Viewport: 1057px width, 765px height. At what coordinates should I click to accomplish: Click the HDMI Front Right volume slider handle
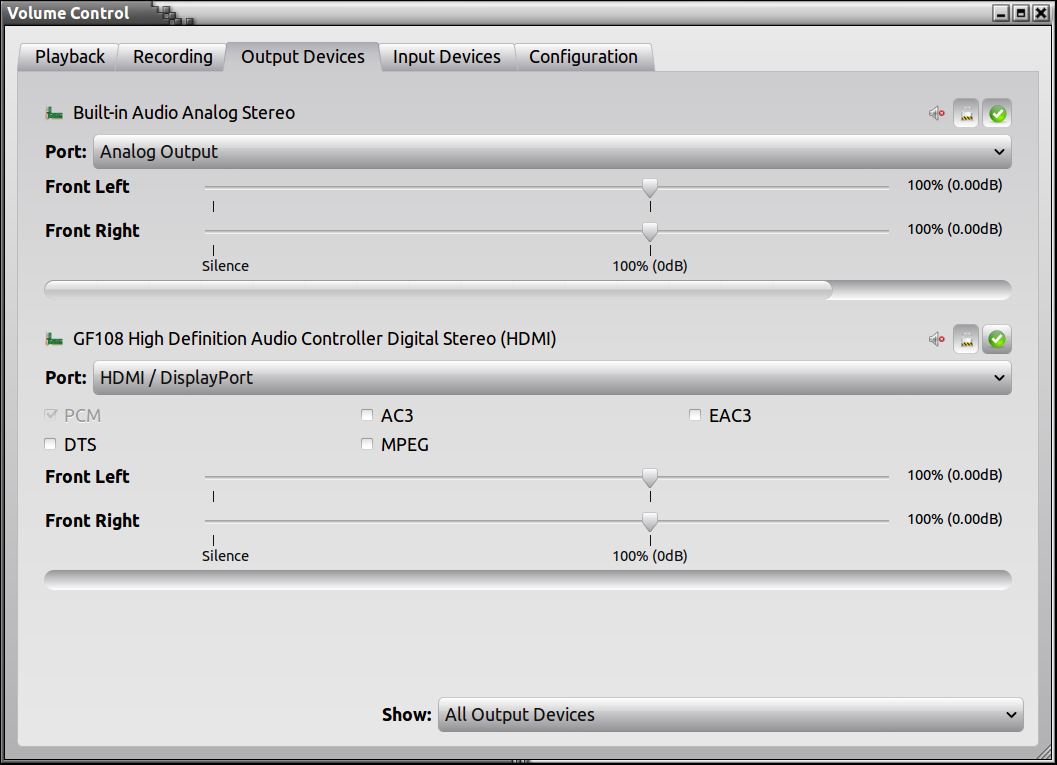click(650, 521)
